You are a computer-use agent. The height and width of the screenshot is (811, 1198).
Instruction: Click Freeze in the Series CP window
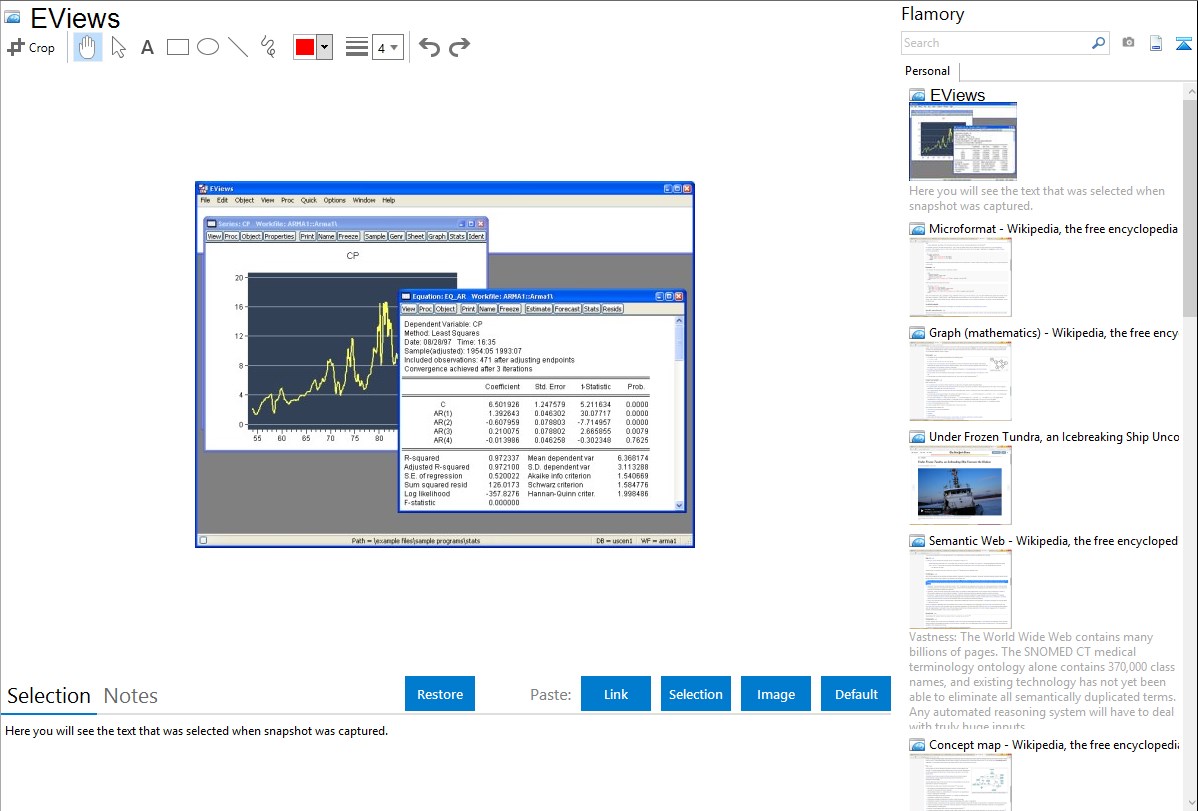pos(348,236)
